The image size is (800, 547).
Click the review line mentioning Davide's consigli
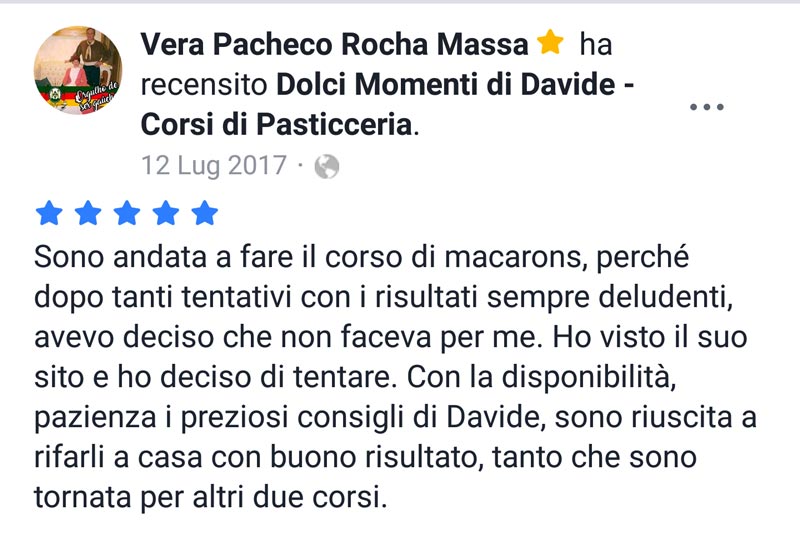395,417
